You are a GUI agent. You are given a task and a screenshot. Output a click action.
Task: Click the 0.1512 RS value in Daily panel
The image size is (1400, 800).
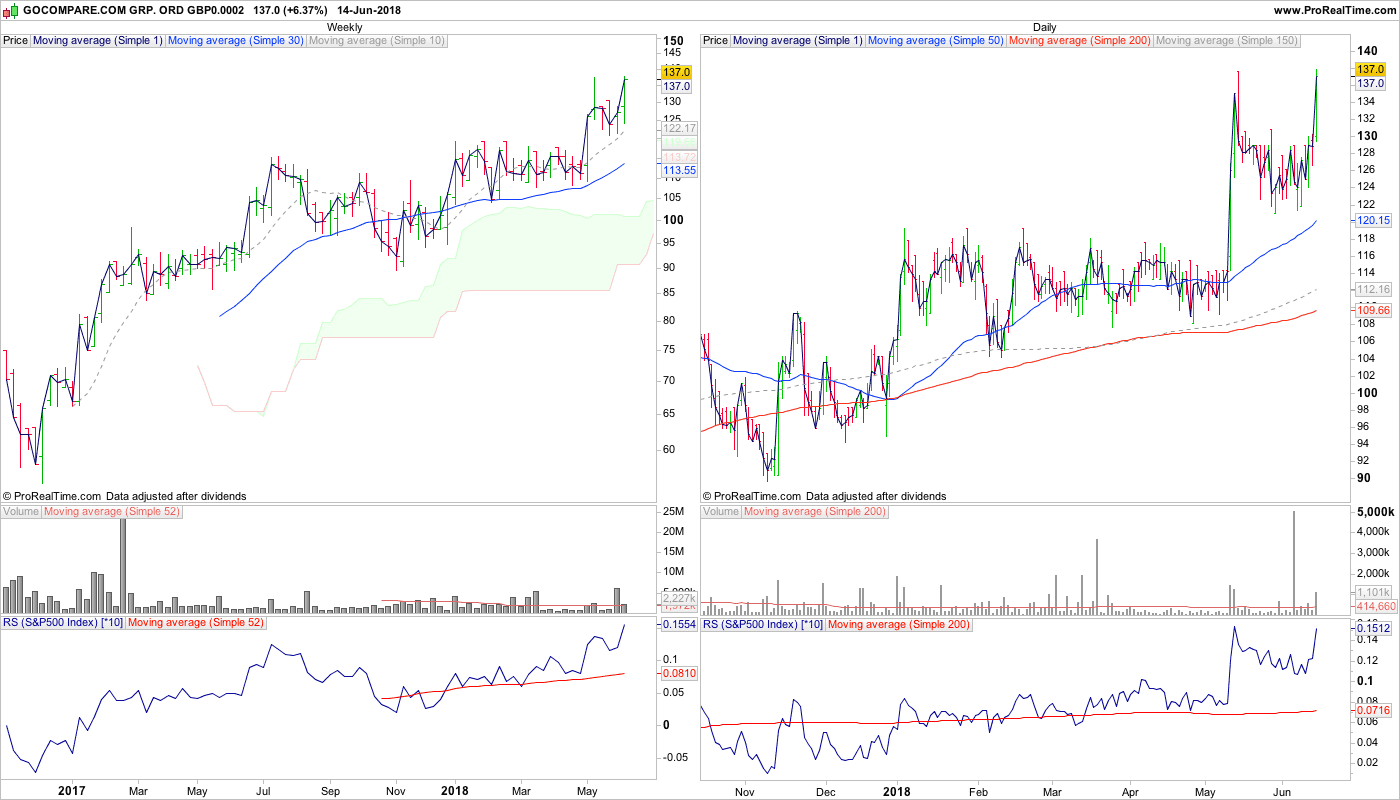click(x=1374, y=628)
